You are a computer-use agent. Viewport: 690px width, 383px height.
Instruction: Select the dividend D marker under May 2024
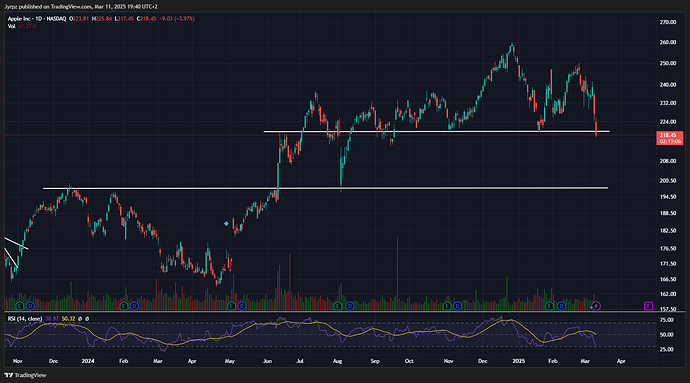pyautogui.click(x=242, y=306)
